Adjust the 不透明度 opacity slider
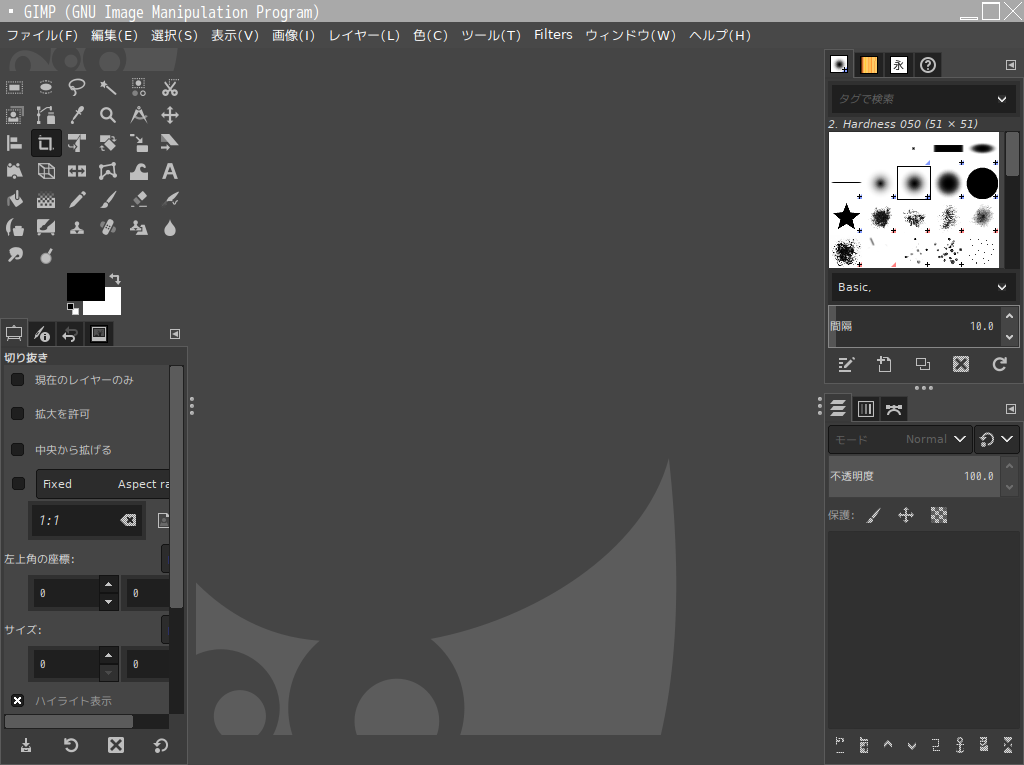Image resolution: width=1024 pixels, height=765 pixels. point(914,476)
